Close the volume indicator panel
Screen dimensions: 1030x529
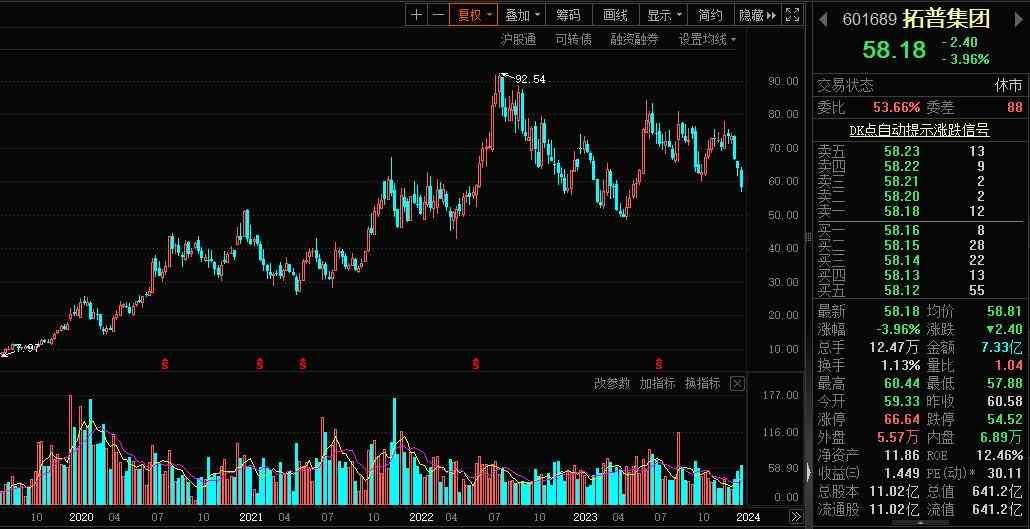click(737, 384)
